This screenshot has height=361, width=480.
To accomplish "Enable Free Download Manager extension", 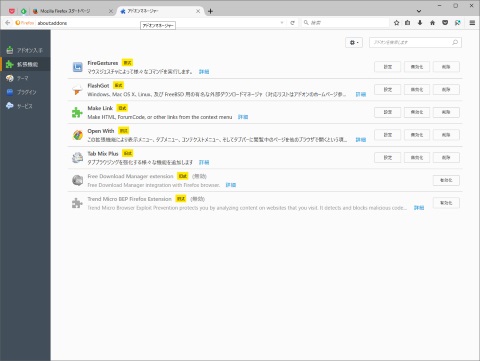I will 446,180.
